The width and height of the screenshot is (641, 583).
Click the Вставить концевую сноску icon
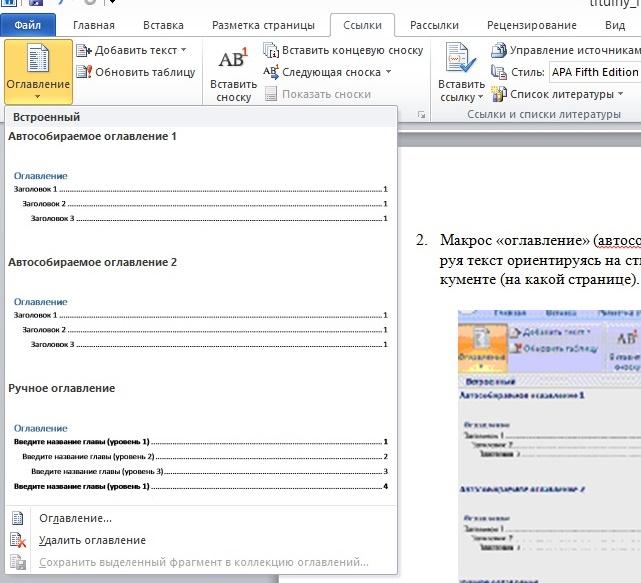click(271, 50)
